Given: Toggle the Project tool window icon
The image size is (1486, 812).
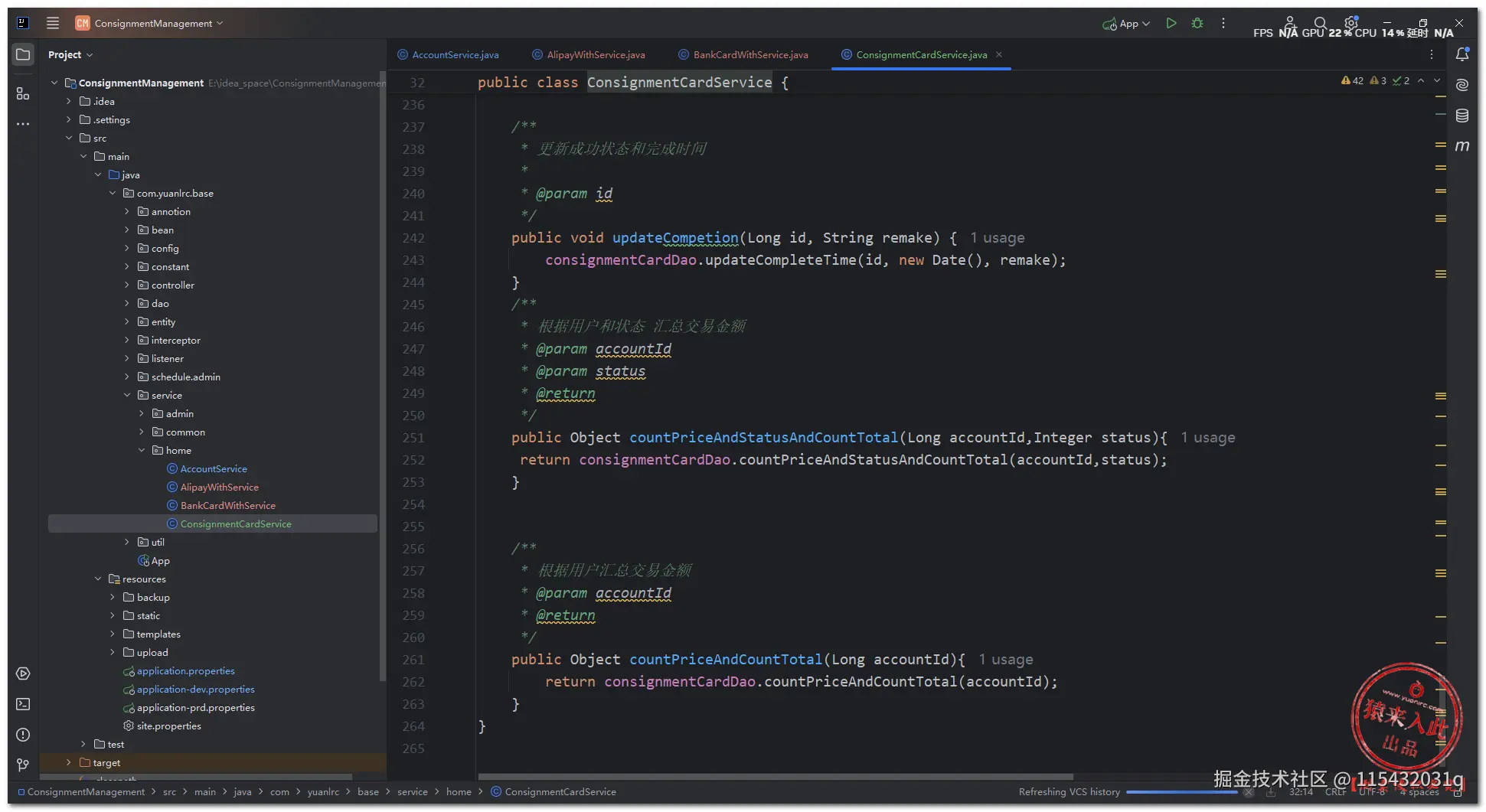Looking at the screenshot, I should (x=23, y=55).
